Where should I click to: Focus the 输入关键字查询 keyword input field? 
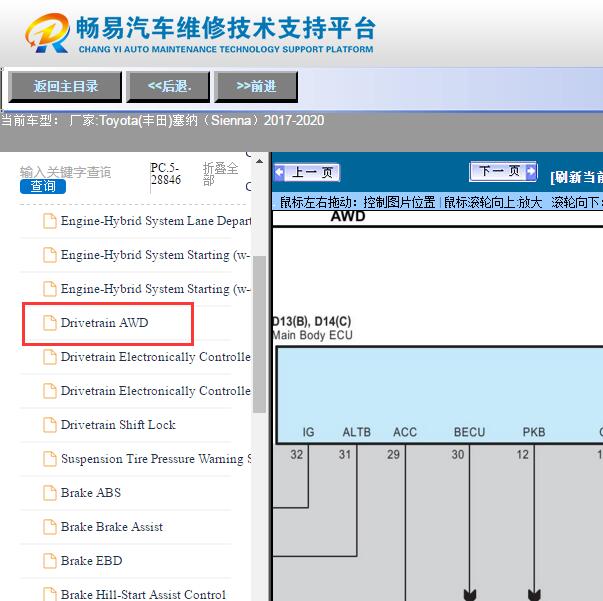pyautogui.click(x=65, y=172)
